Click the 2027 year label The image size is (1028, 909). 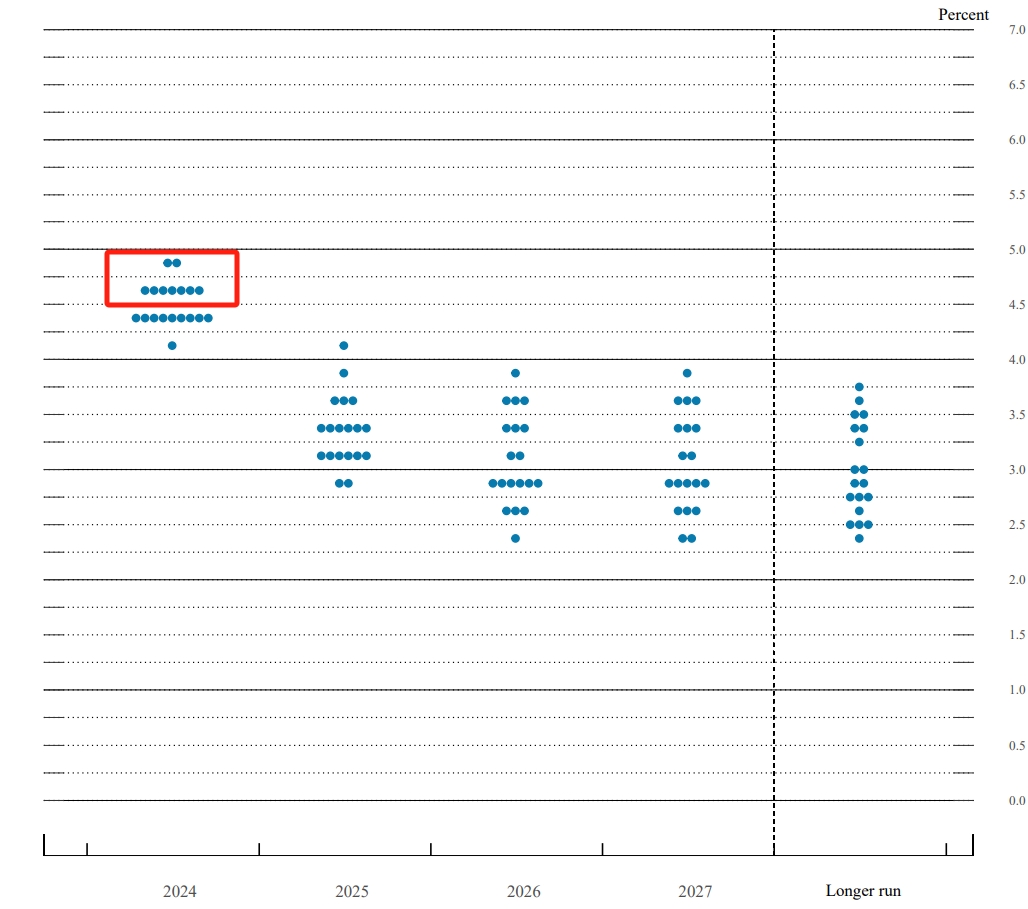[x=695, y=891]
